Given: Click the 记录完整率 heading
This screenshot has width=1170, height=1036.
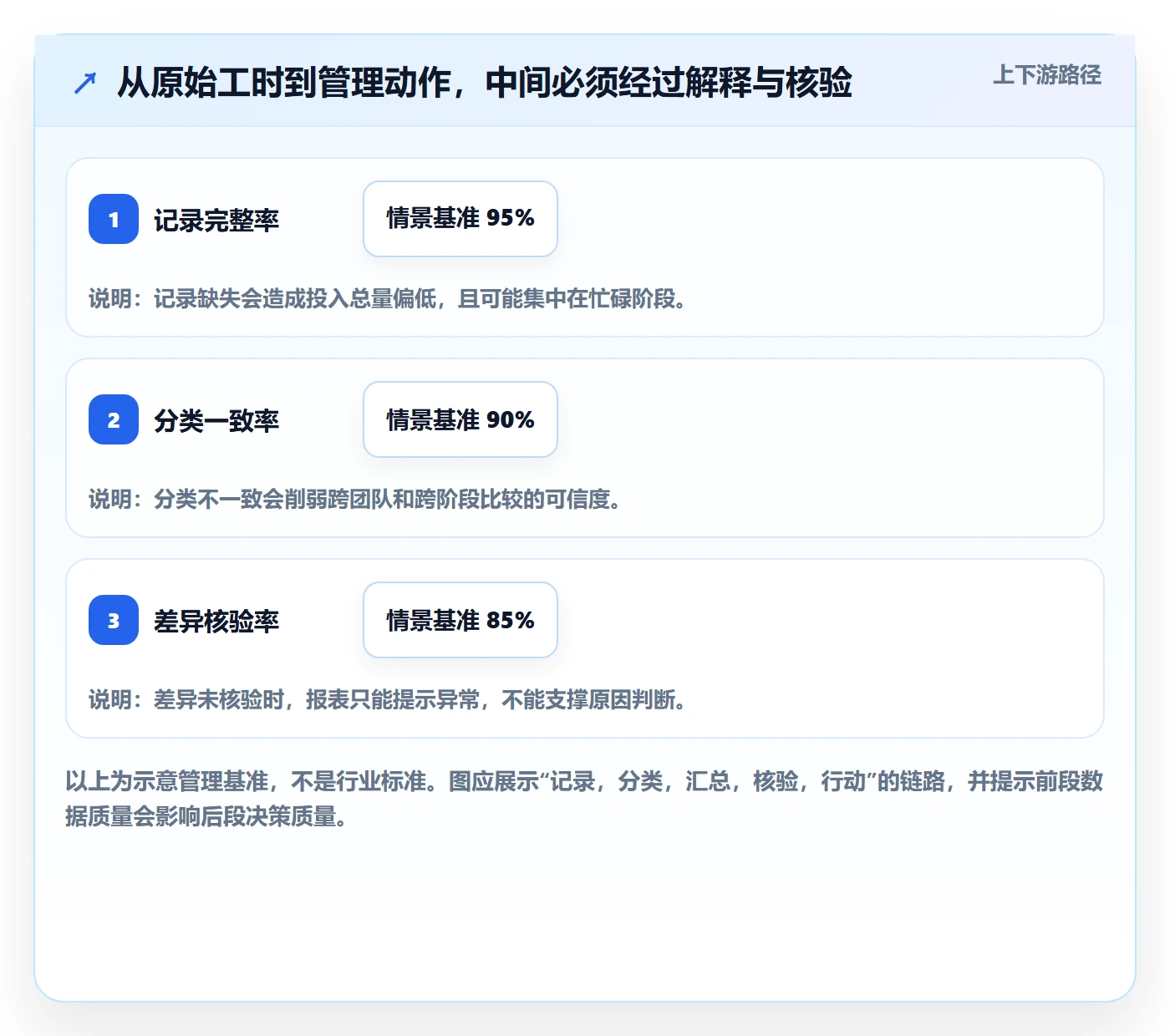Looking at the screenshot, I should pyautogui.click(x=216, y=221).
